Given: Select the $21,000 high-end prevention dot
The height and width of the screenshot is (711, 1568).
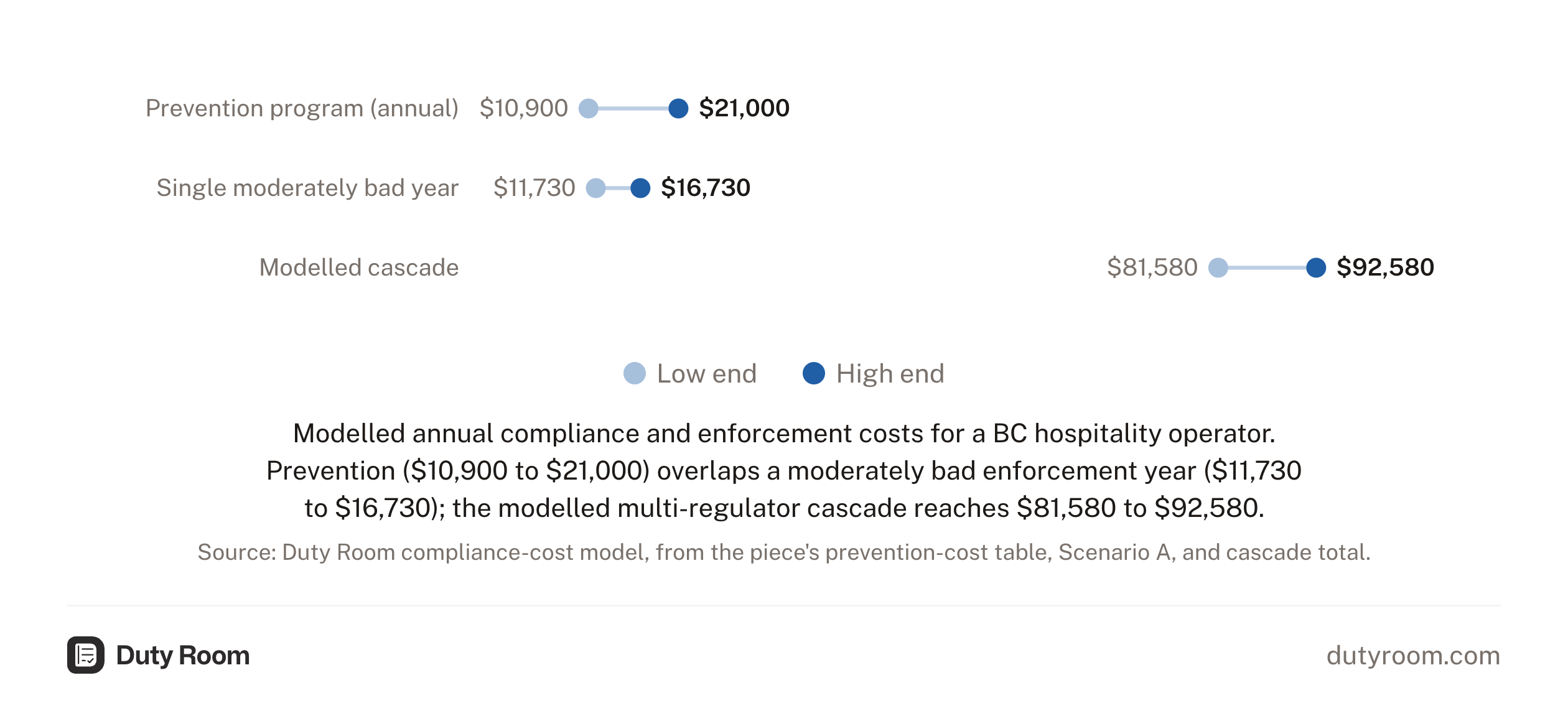Looking at the screenshot, I should (678, 108).
